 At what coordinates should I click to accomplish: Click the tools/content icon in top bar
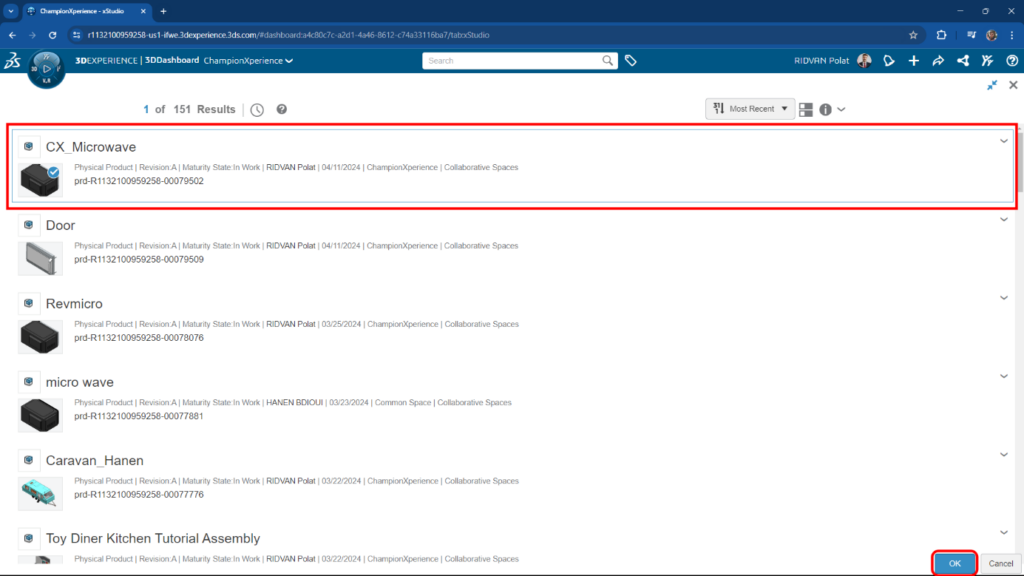987,61
